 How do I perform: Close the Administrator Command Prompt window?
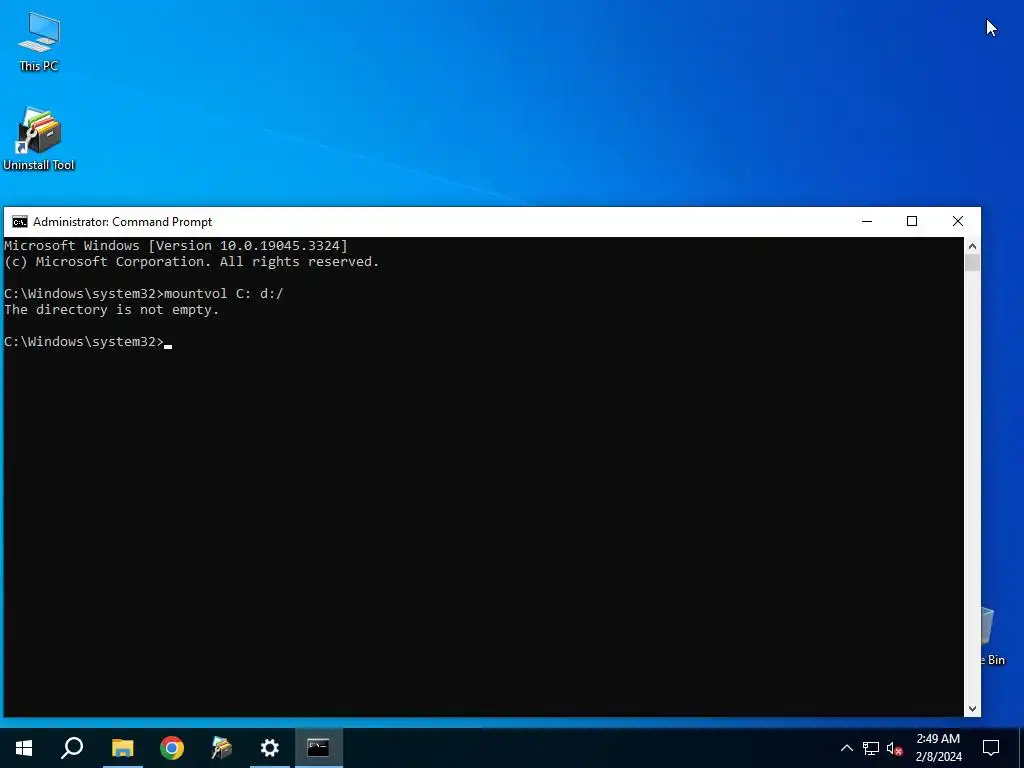(x=958, y=221)
